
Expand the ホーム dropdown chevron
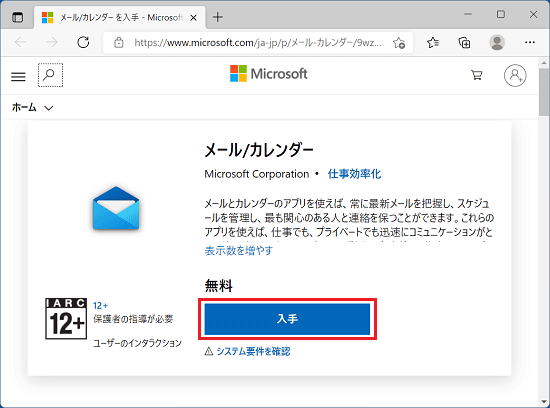(x=49, y=108)
